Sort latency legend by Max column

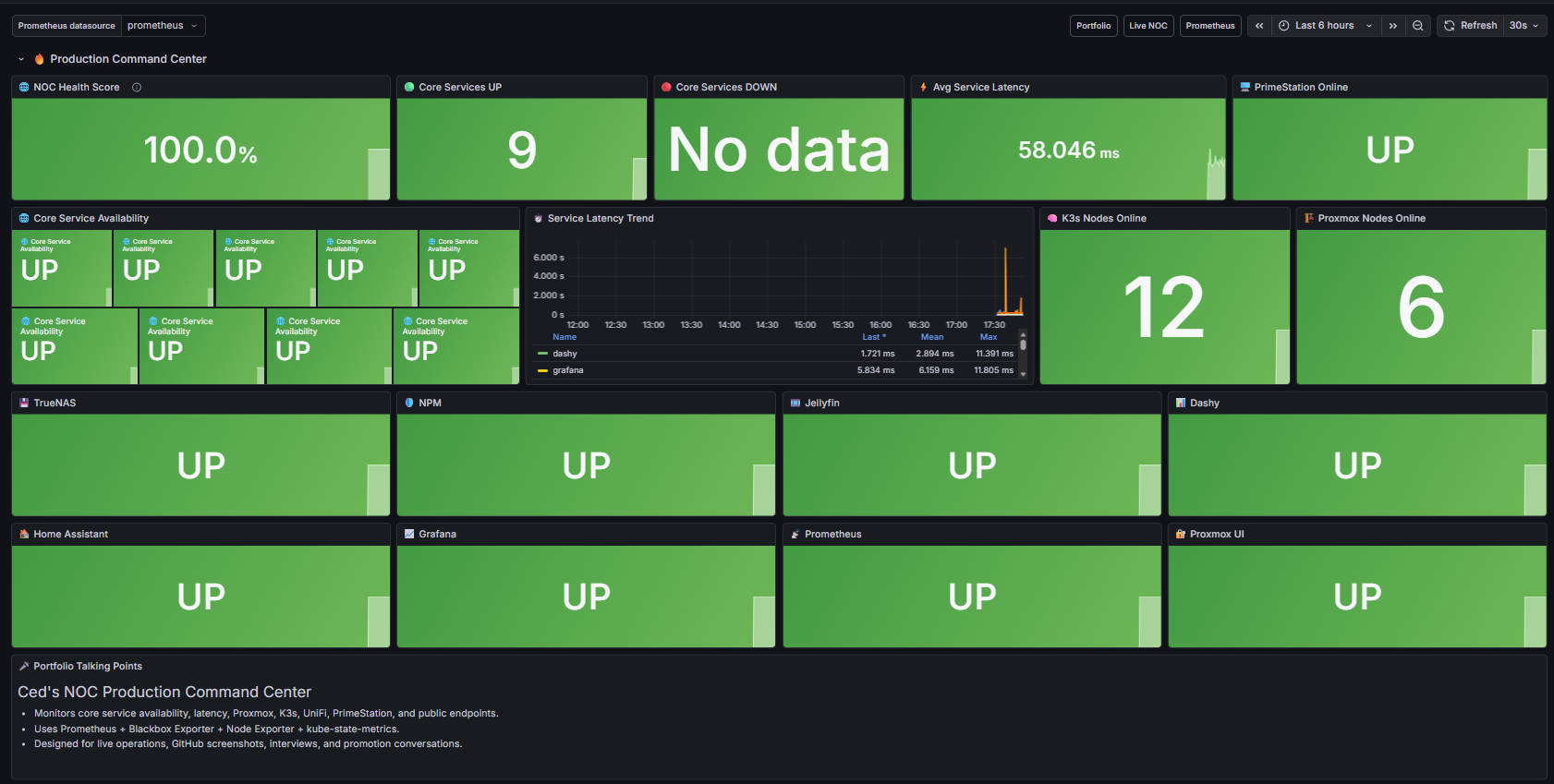[989, 337]
